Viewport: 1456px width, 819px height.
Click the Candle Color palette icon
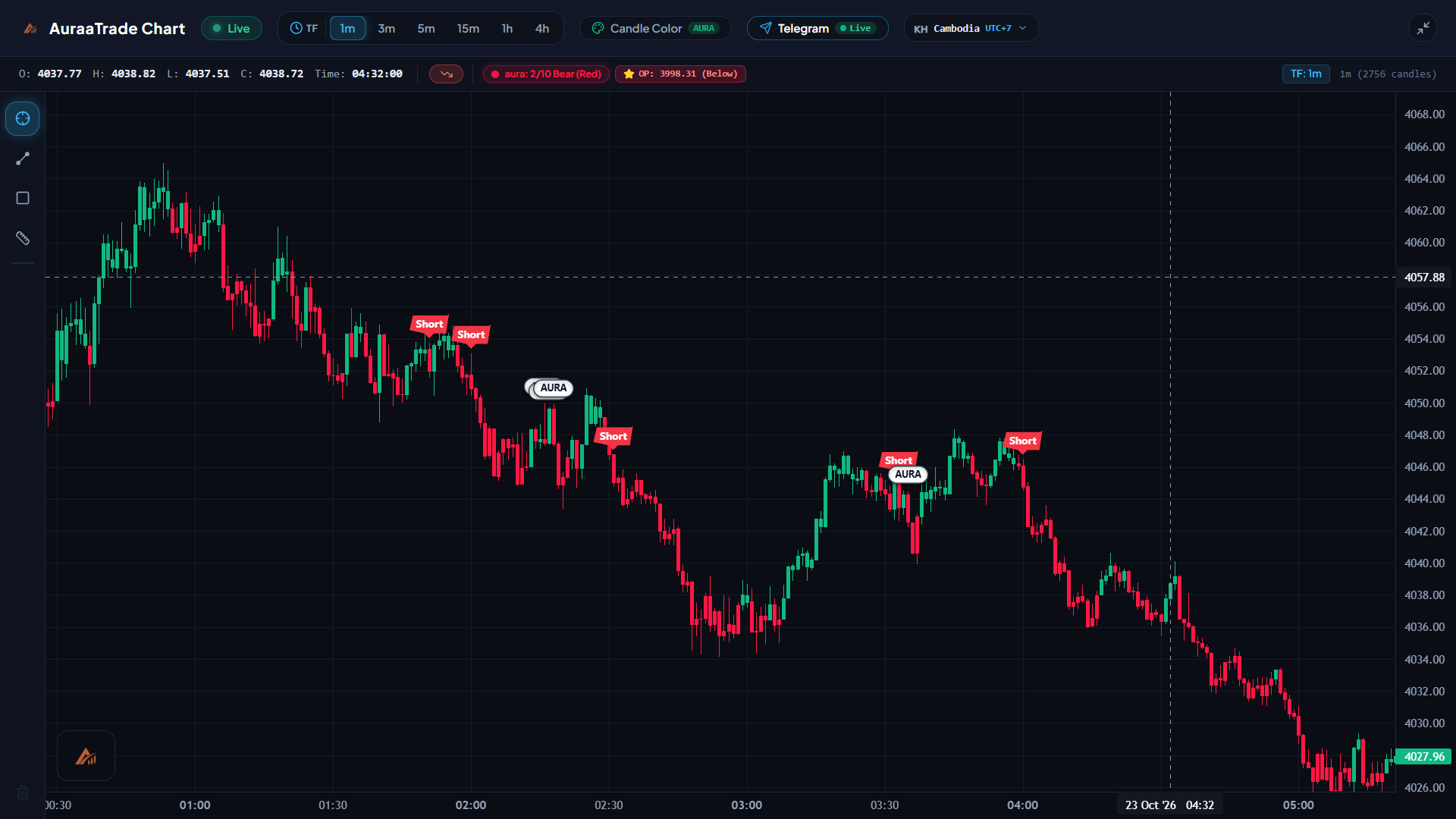(x=598, y=28)
